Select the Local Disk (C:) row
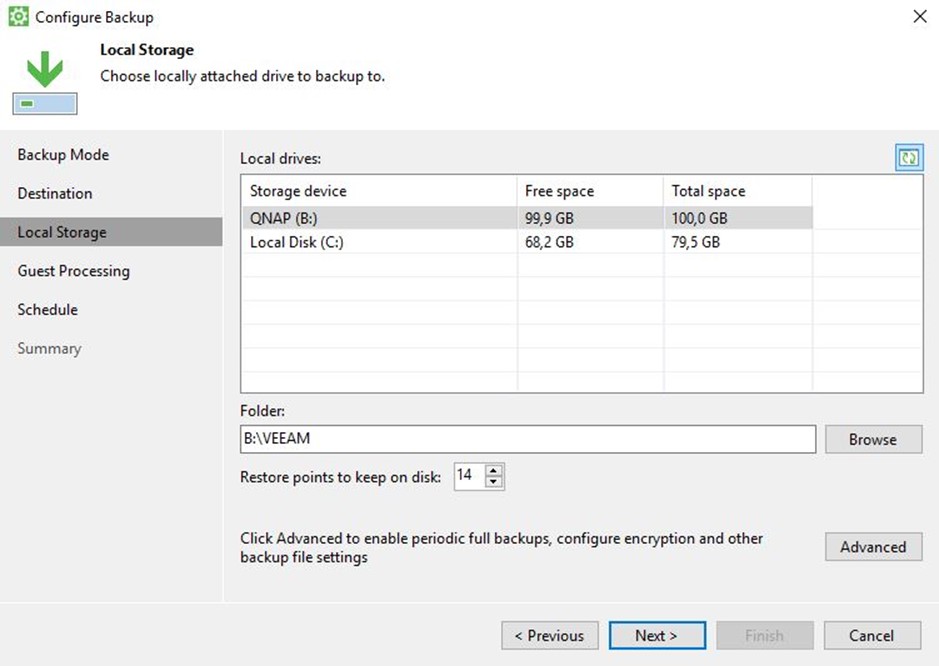The width and height of the screenshot is (939, 666). (x=527, y=242)
